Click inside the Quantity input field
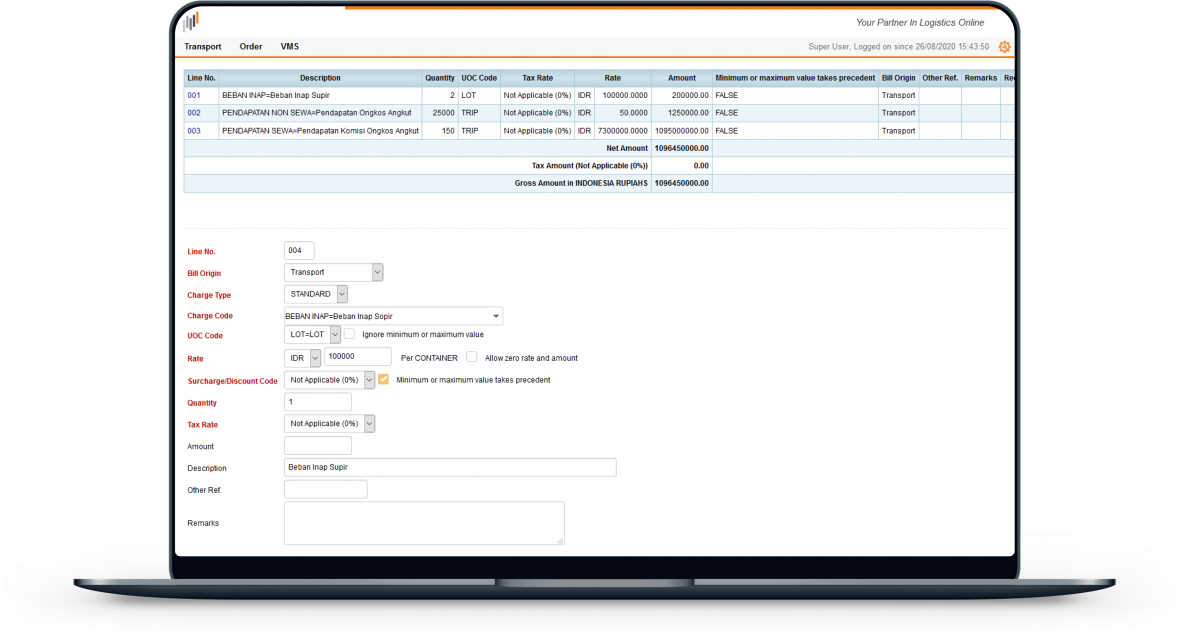1200x637 pixels. click(x=316, y=401)
